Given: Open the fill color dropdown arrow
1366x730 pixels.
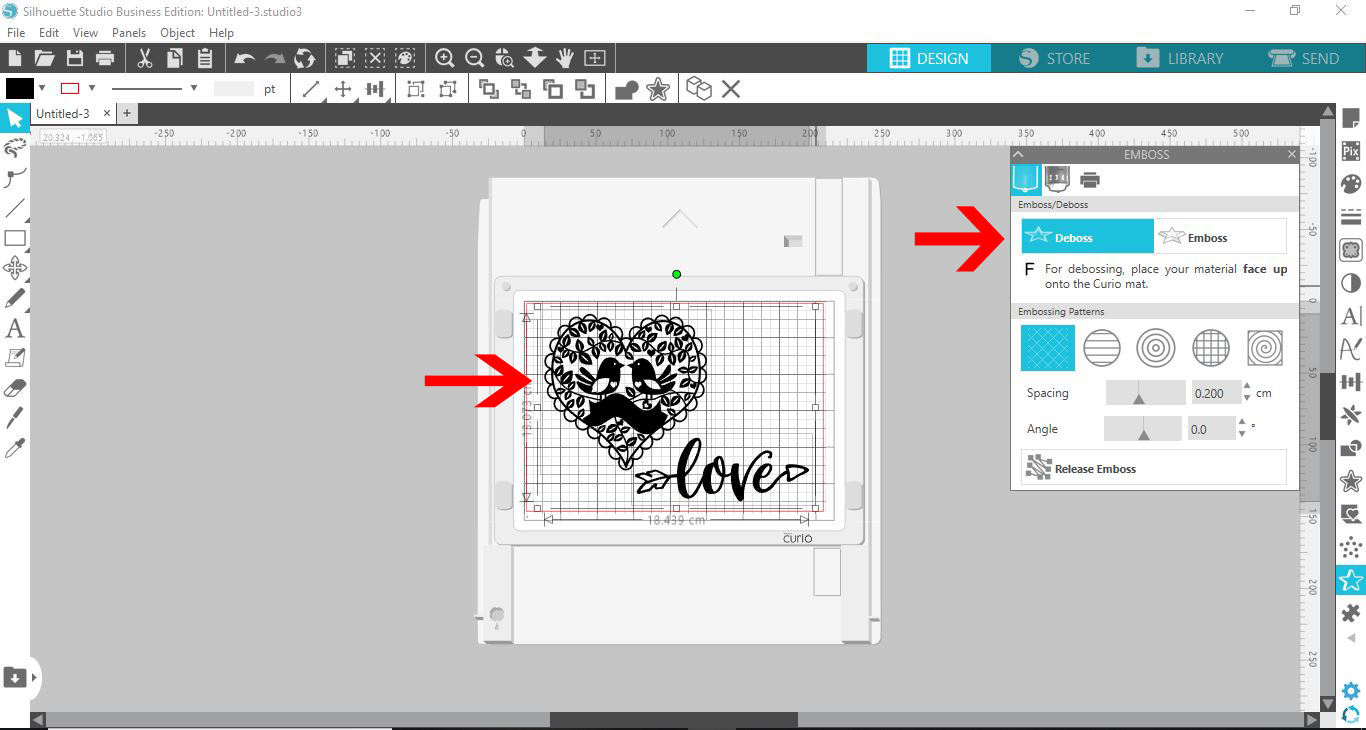Looking at the screenshot, I should pos(42,88).
